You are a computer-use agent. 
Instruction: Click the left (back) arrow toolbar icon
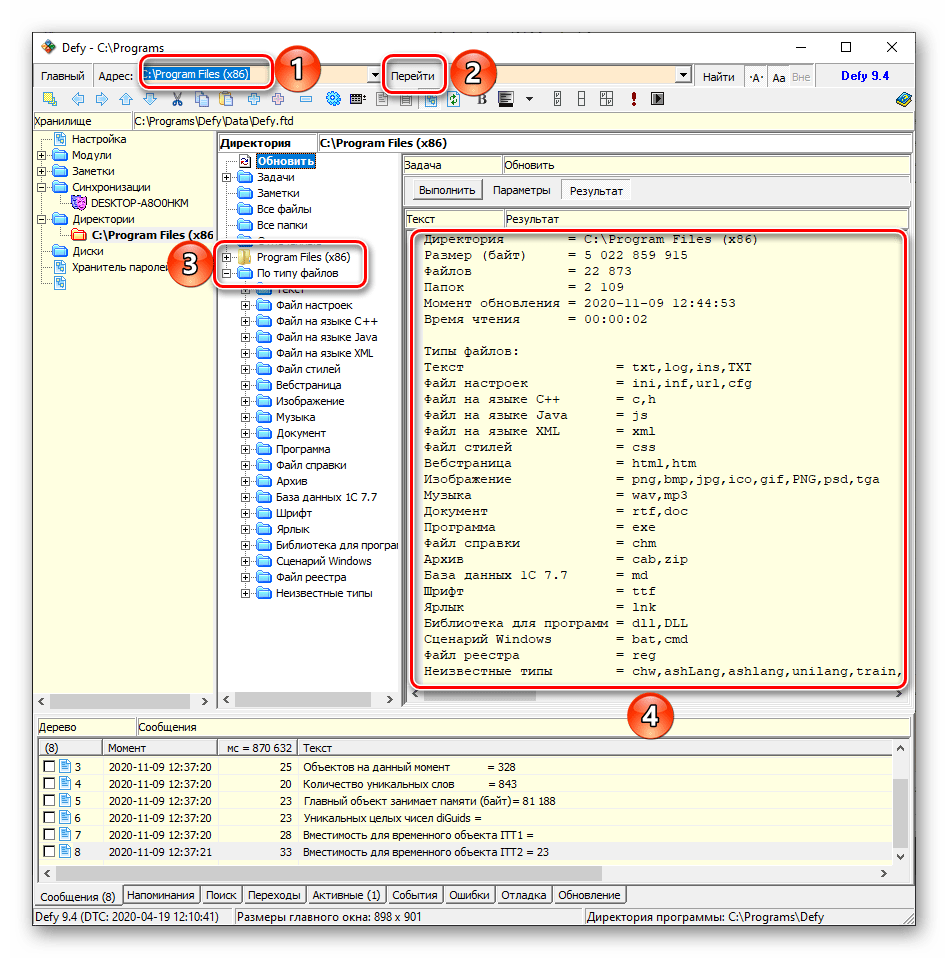point(78,99)
